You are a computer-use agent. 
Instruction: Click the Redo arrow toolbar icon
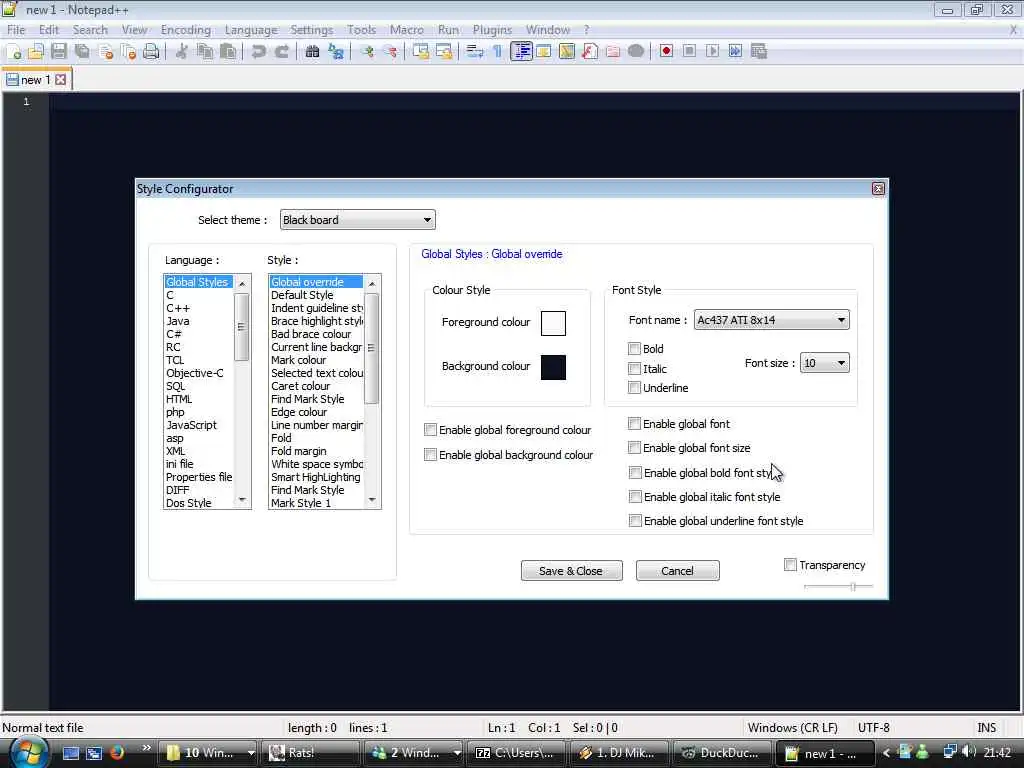[281, 52]
